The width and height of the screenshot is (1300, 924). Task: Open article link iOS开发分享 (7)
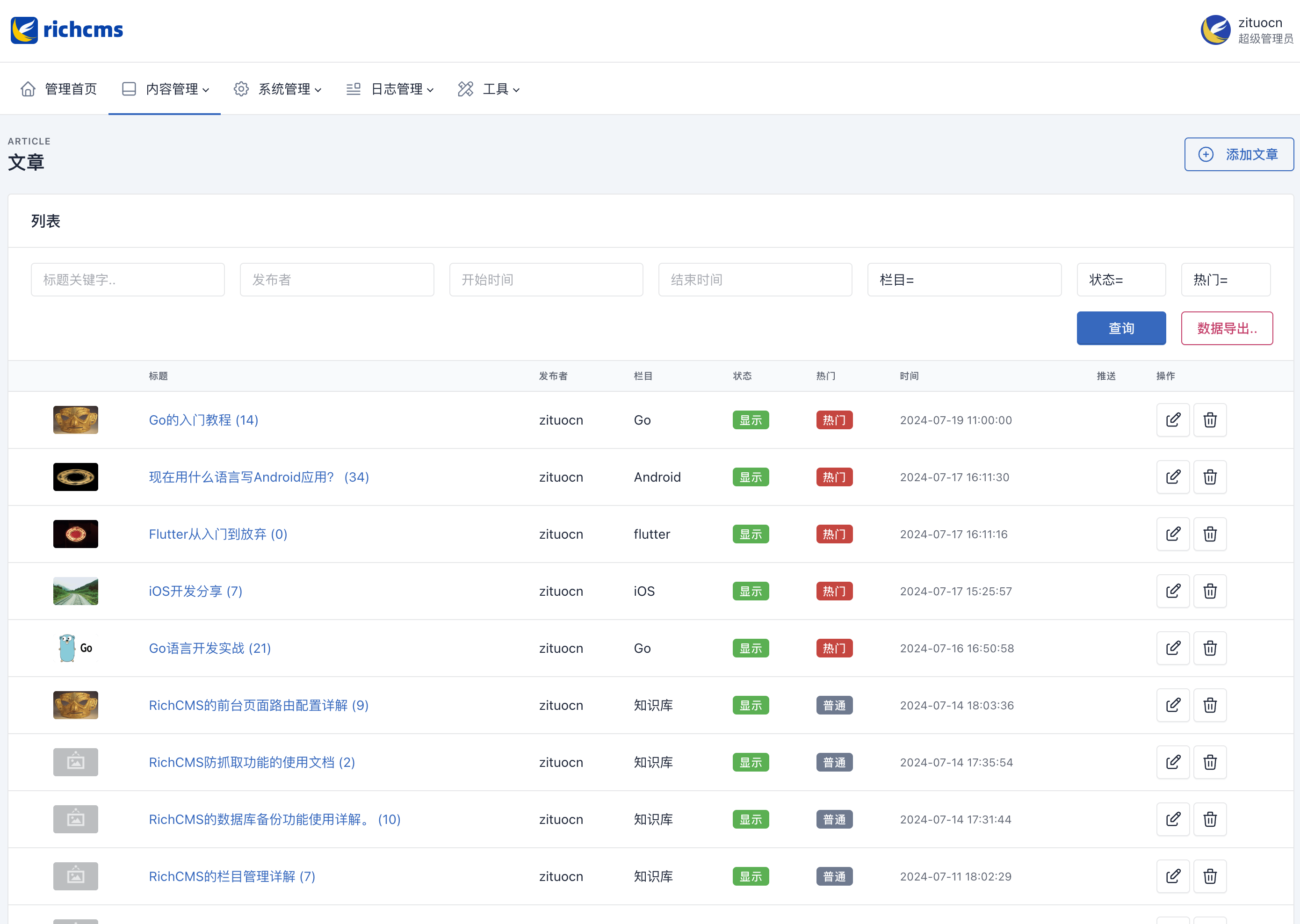click(196, 591)
